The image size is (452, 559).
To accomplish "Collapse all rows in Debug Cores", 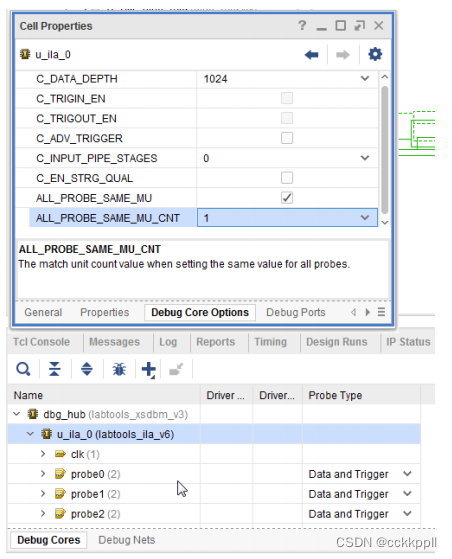I will coord(55,369).
